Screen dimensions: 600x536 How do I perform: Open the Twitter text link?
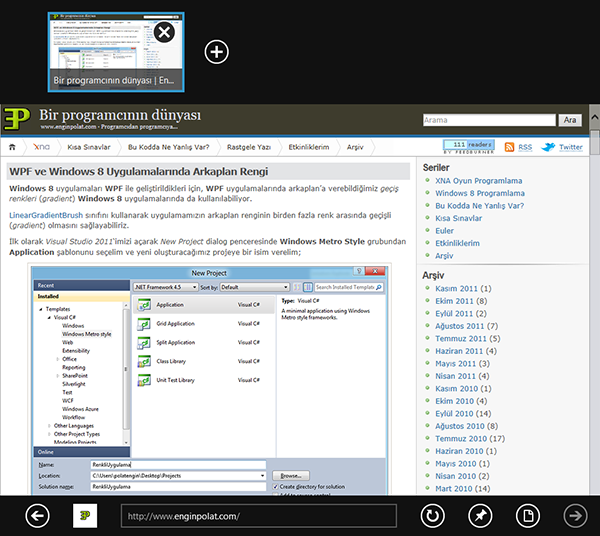(571, 147)
